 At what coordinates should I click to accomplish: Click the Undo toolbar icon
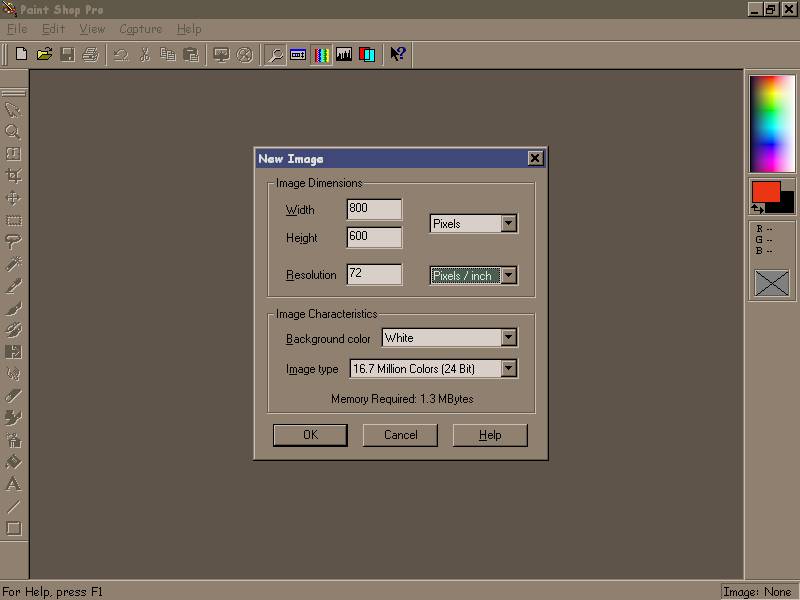[121, 54]
